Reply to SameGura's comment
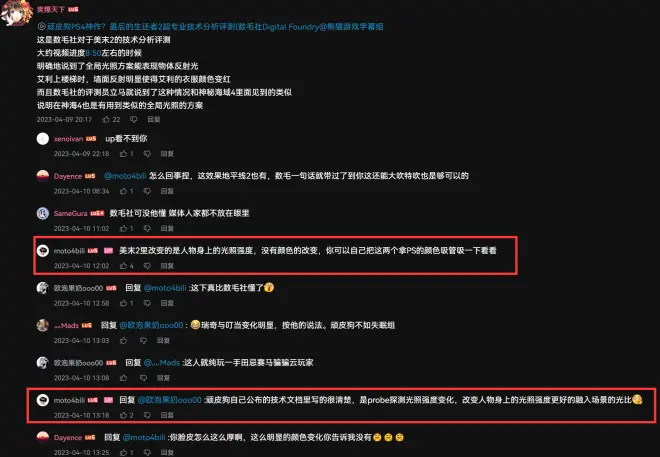660x457 pixels. tap(167, 228)
